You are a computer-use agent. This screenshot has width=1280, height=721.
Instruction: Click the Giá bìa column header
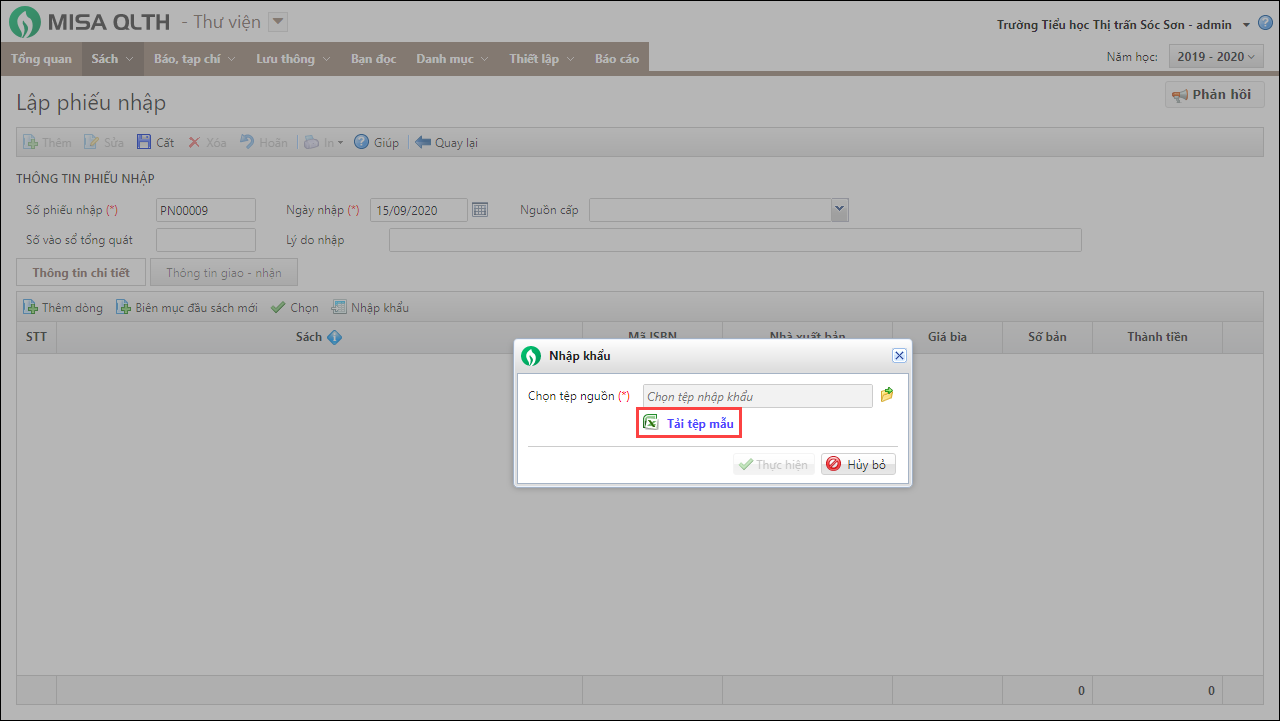[947, 337]
